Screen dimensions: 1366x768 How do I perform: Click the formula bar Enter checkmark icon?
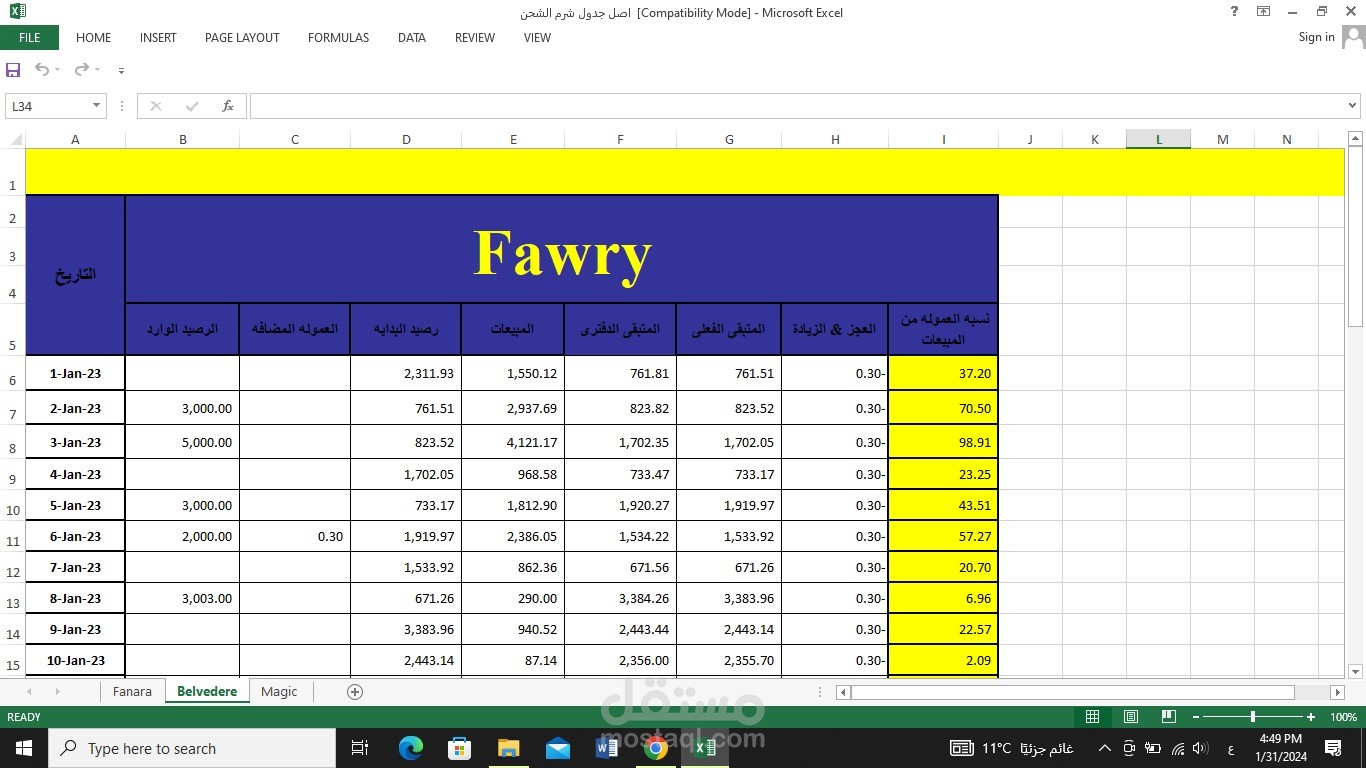(192, 106)
